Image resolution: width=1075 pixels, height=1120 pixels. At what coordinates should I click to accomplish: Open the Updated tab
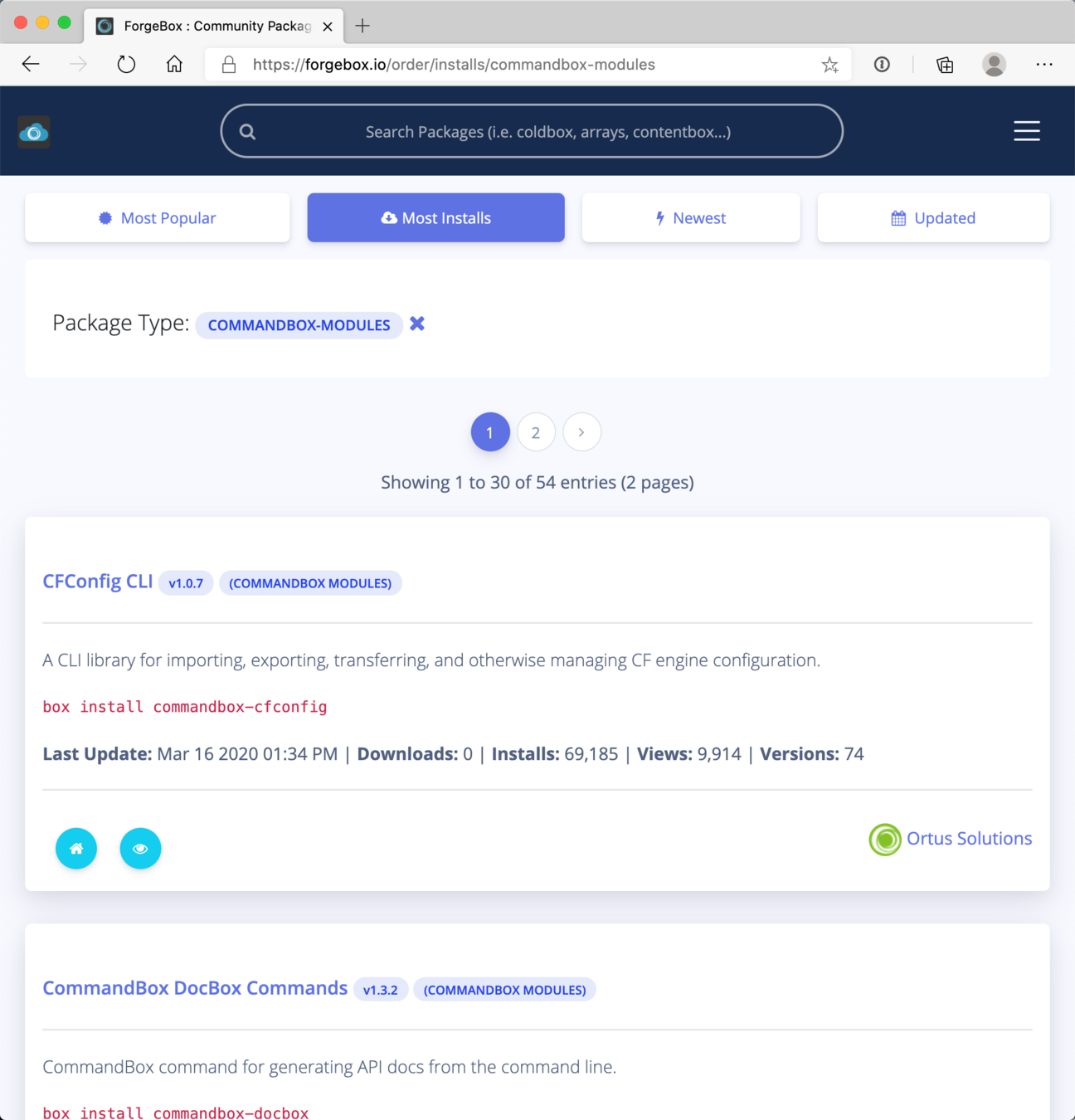[x=933, y=218]
